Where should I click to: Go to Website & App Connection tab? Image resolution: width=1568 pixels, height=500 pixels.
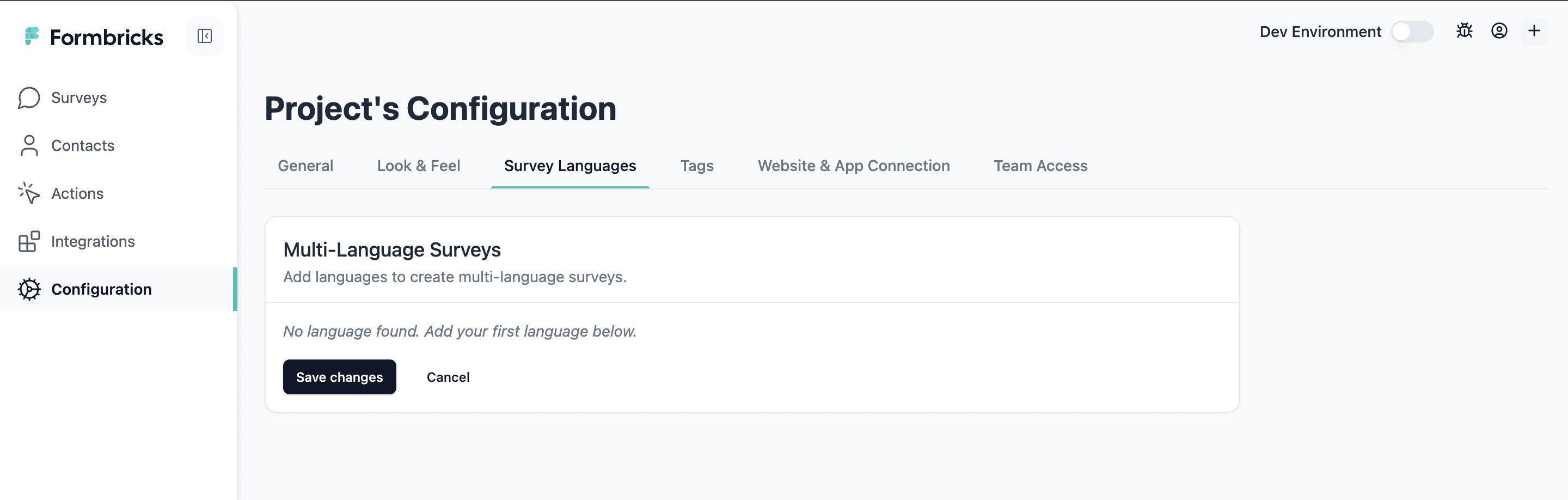coord(853,166)
